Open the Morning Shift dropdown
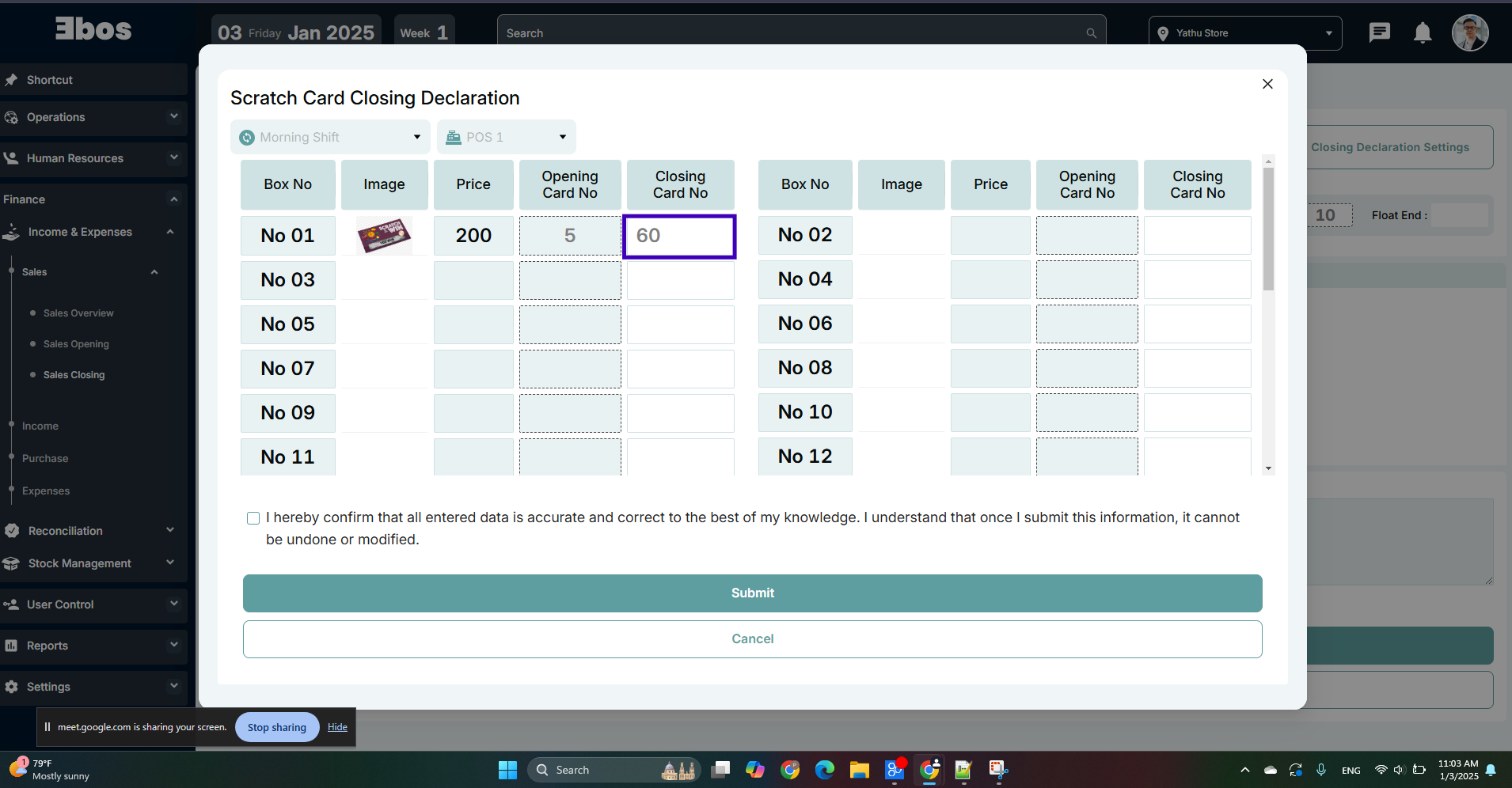 pos(330,137)
